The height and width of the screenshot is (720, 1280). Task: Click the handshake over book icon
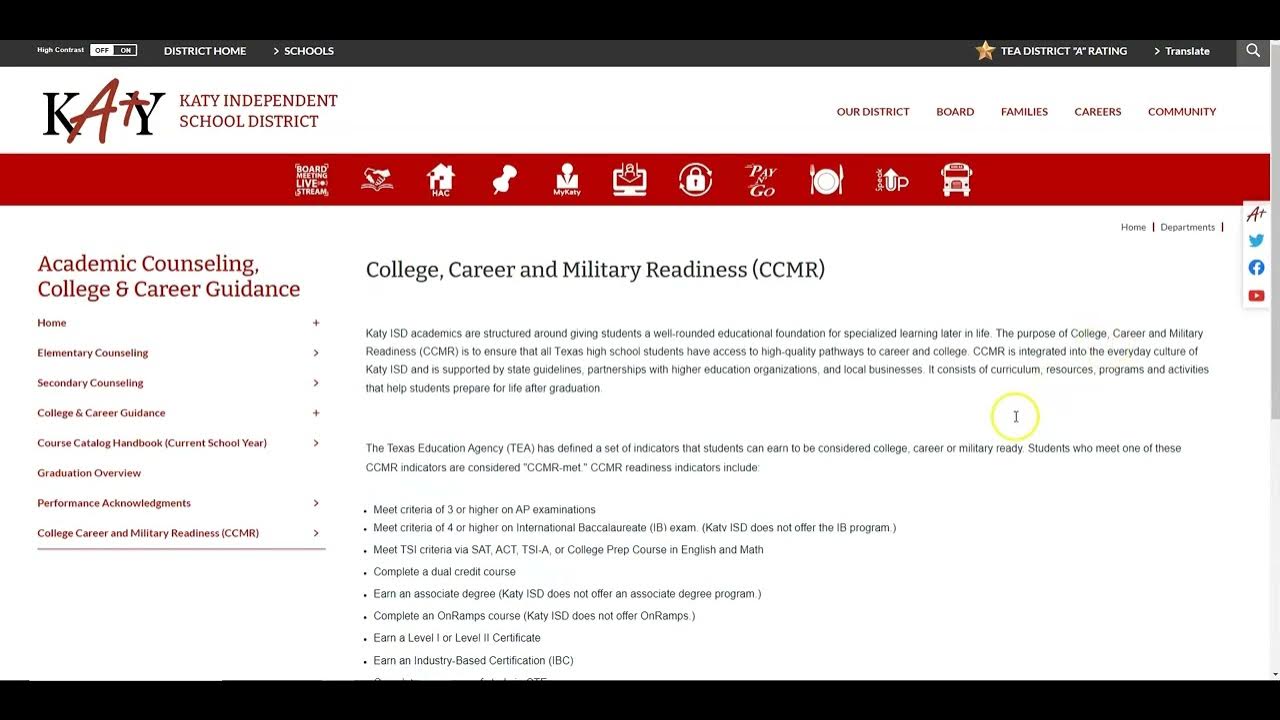[x=377, y=180]
